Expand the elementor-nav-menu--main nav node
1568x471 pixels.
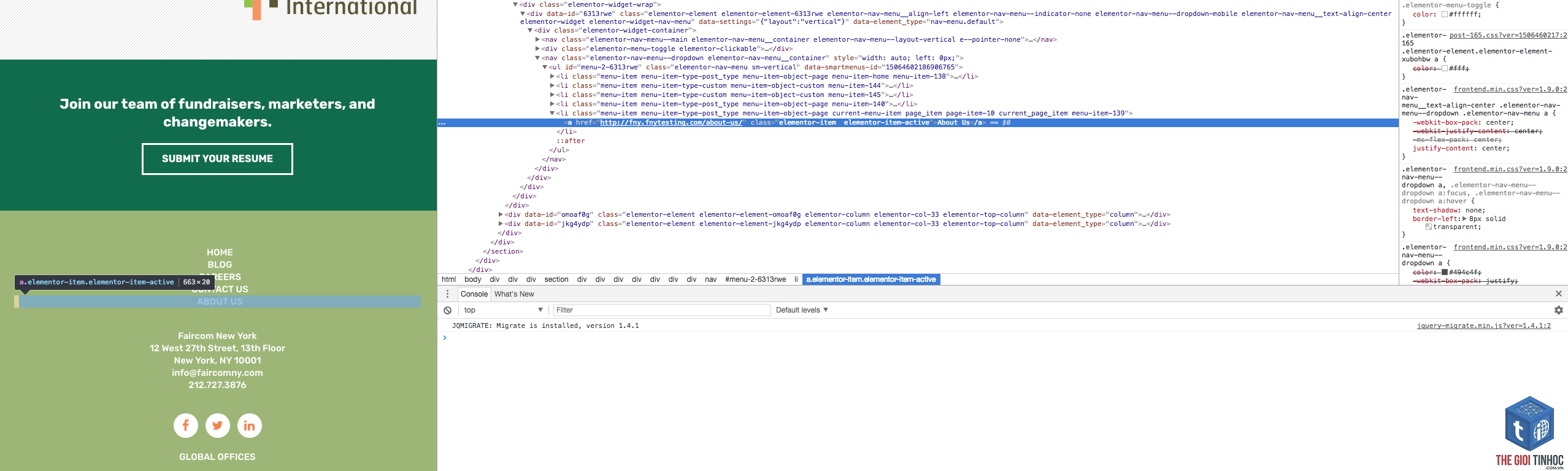pos(537,39)
